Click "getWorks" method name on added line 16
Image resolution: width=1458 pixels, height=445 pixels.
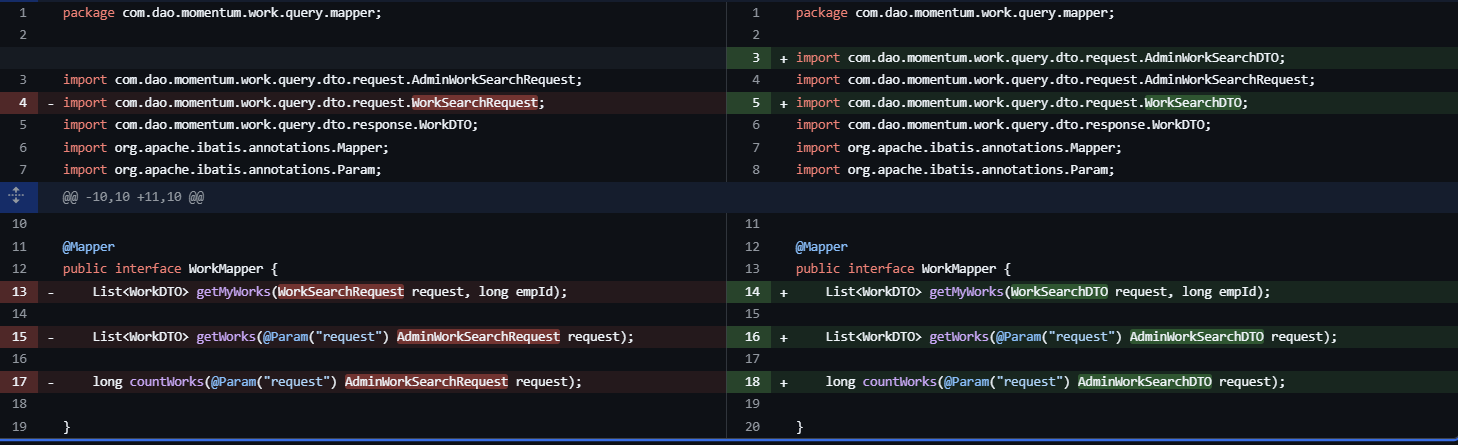[x=959, y=337]
